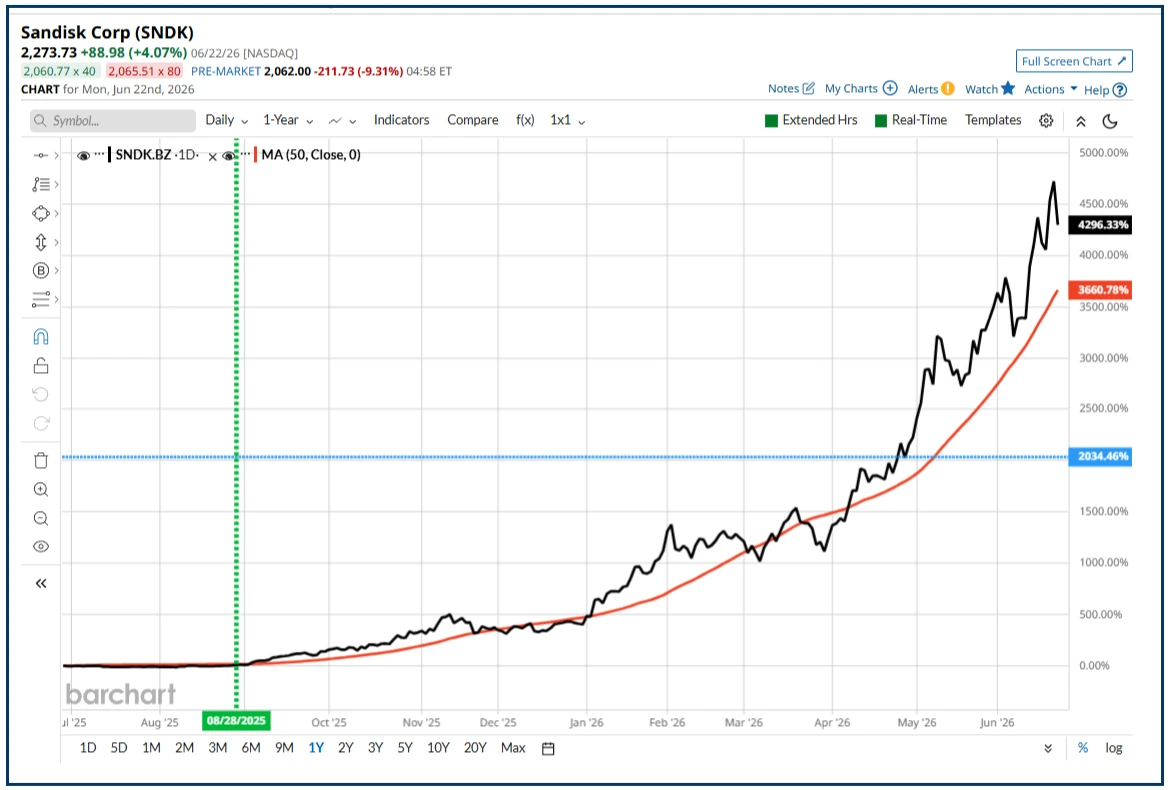This screenshot has height=790, width=1168.
Task: Open Notes editor
Action: tap(791, 88)
